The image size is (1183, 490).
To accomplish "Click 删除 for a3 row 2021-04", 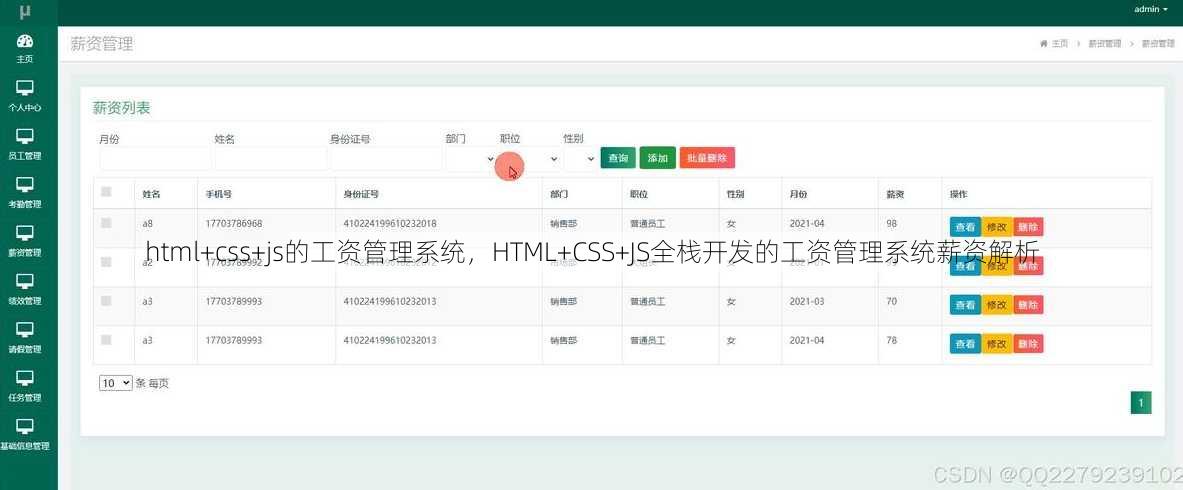I will (x=1028, y=344).
